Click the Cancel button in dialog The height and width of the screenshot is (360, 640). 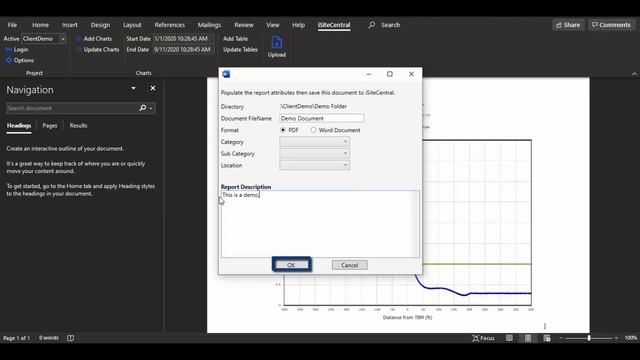tap(349, 265)
